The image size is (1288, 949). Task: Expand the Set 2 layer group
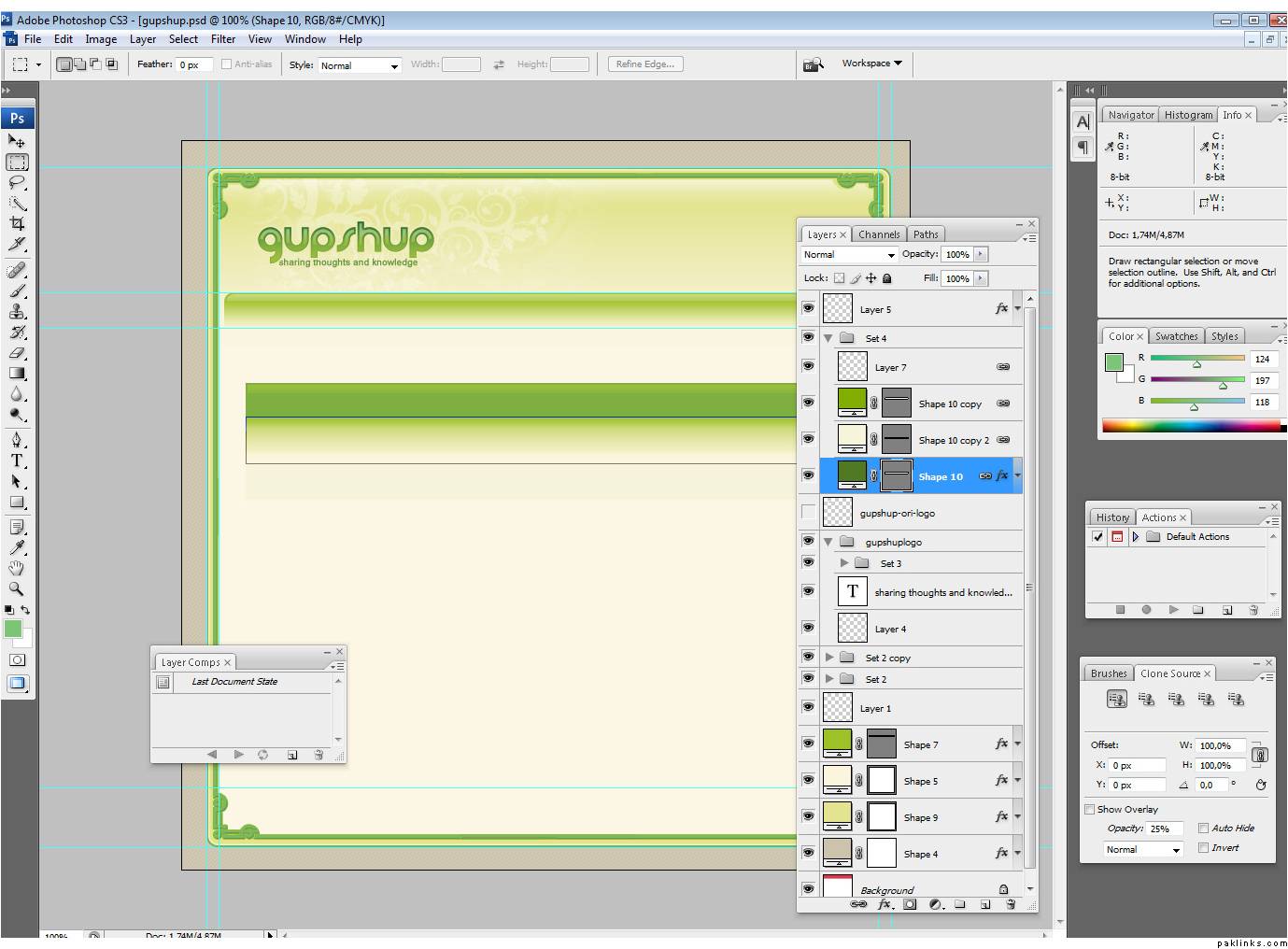[828, 679]
